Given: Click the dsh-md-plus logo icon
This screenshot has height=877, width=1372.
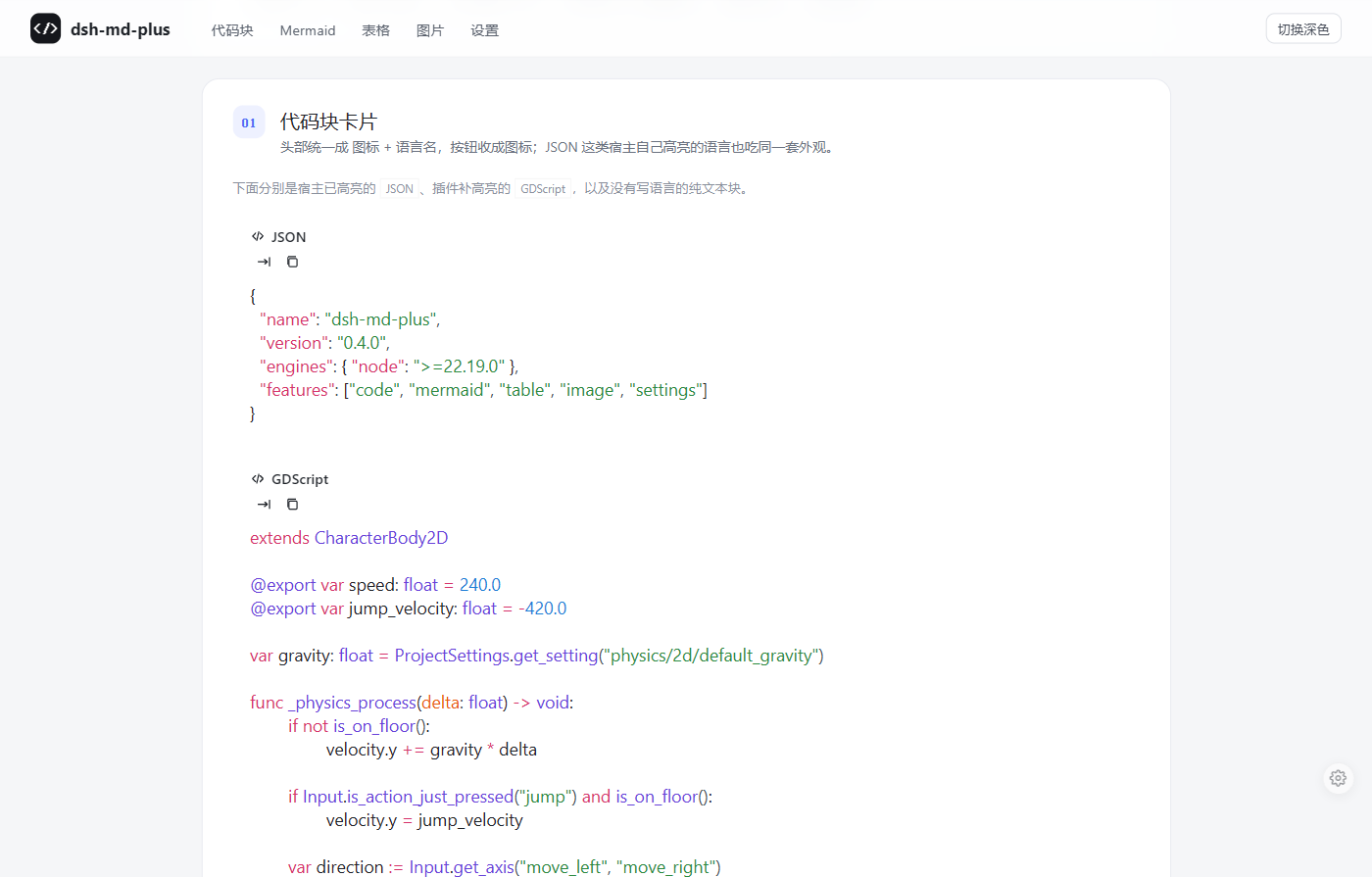Looking at the screenshot, I should tap(45, 28).
